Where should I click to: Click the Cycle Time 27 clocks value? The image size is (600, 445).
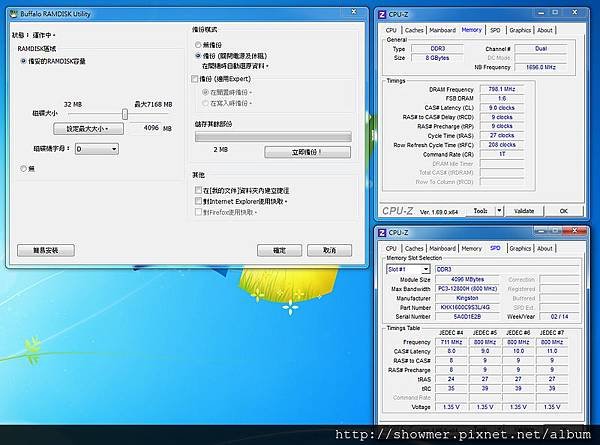coord(502,135)
